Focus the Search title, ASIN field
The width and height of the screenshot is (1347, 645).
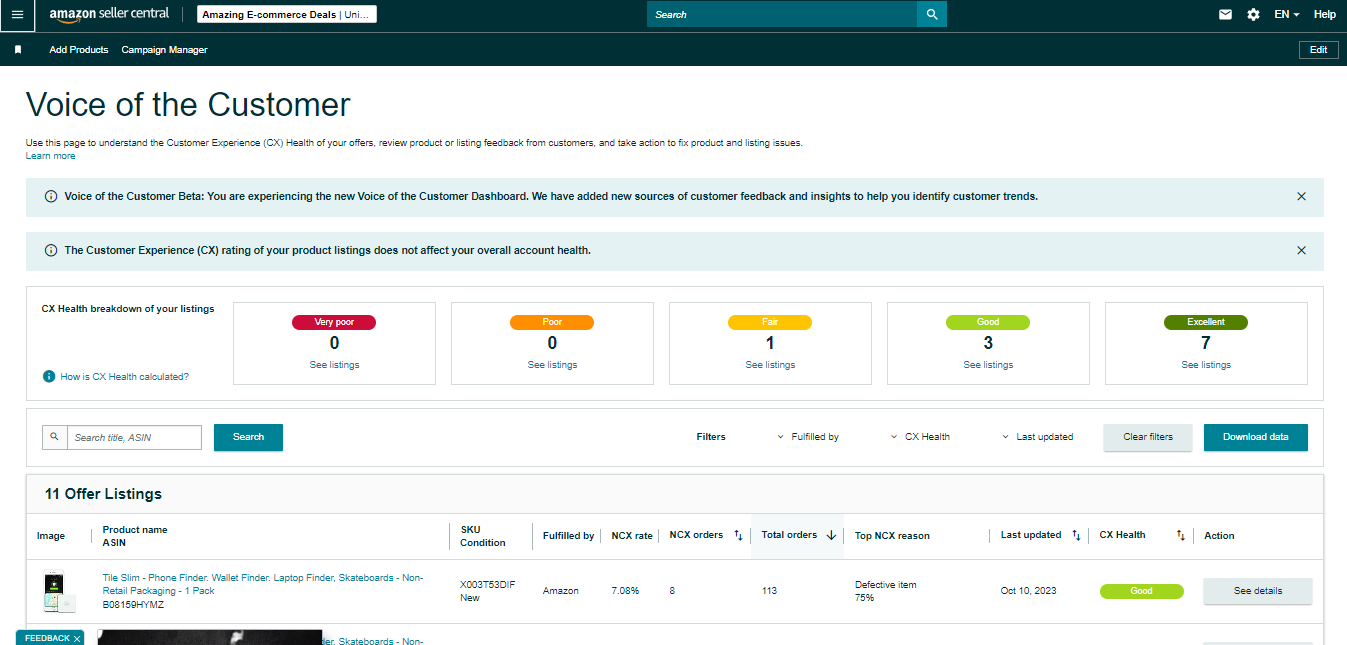coord(134,437)
